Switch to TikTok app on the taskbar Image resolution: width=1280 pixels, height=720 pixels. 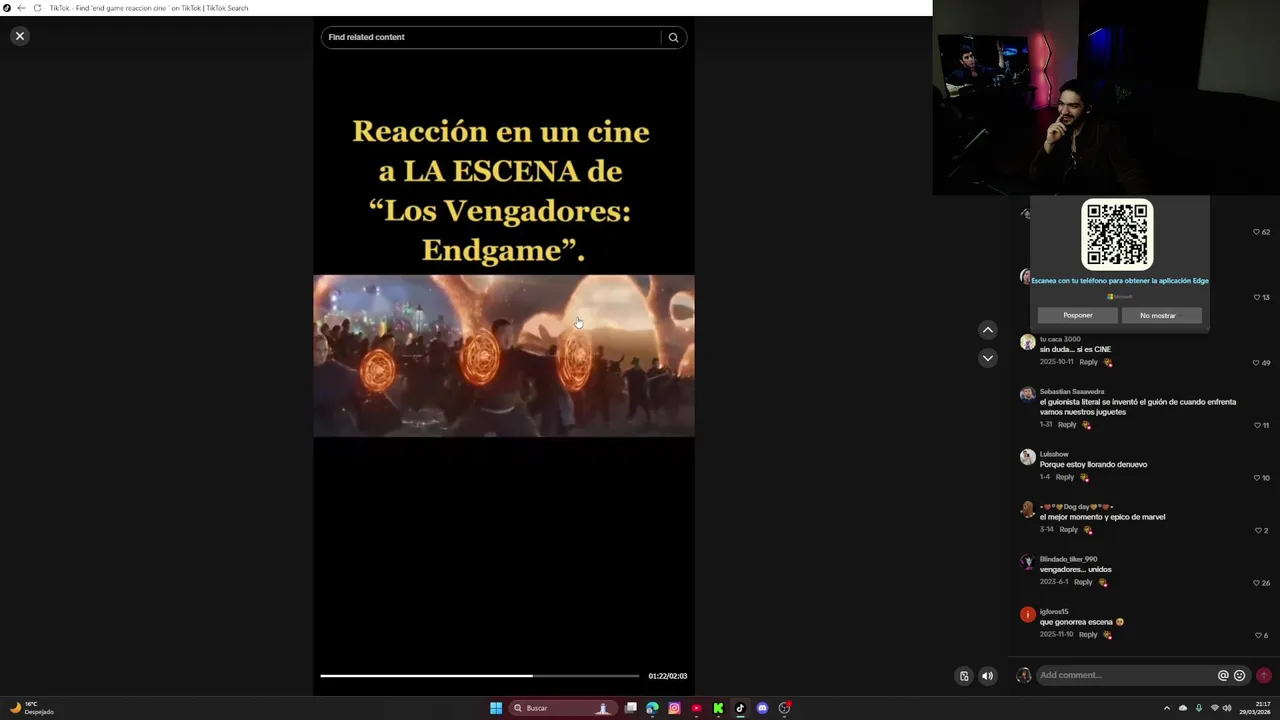(740, 708)
